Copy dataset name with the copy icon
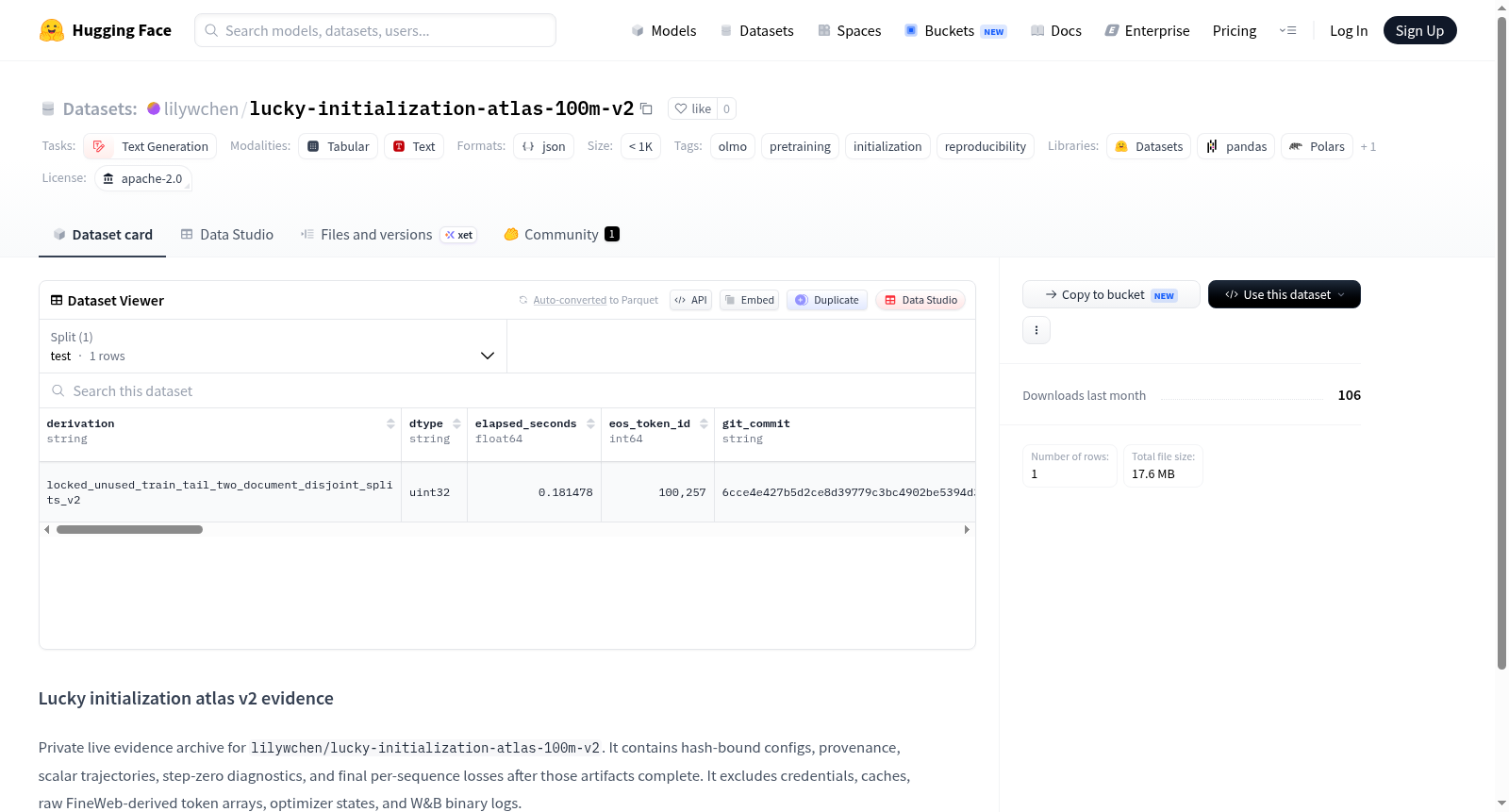The image size is (1509, 812). 646,108
